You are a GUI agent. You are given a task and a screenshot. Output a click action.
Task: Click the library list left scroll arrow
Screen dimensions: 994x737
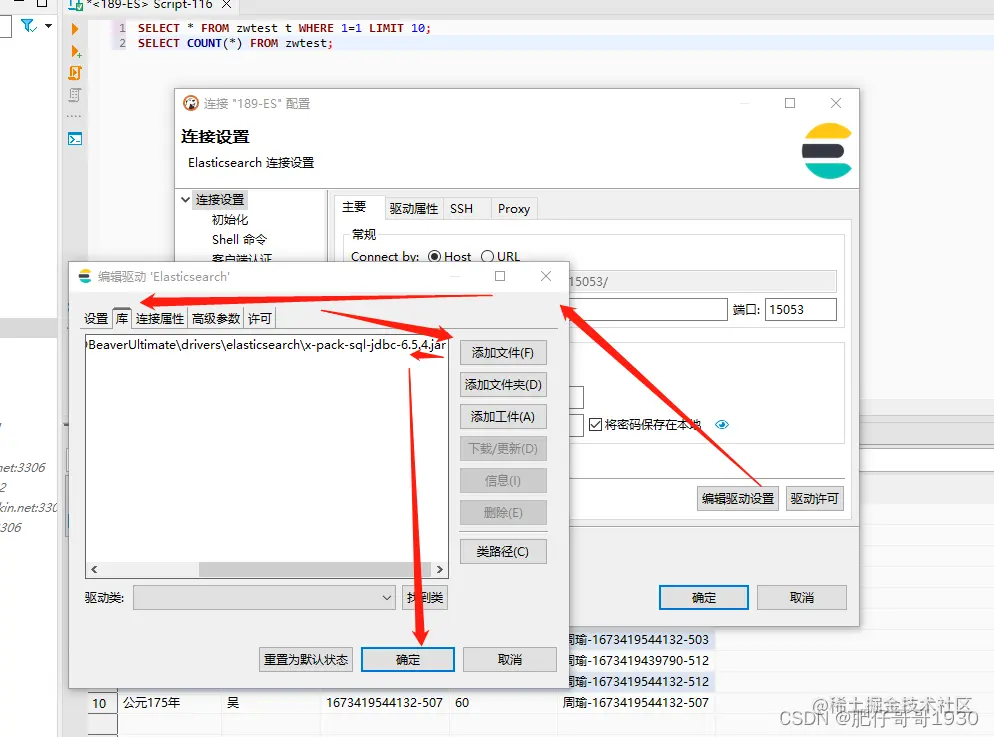(94, 569)
